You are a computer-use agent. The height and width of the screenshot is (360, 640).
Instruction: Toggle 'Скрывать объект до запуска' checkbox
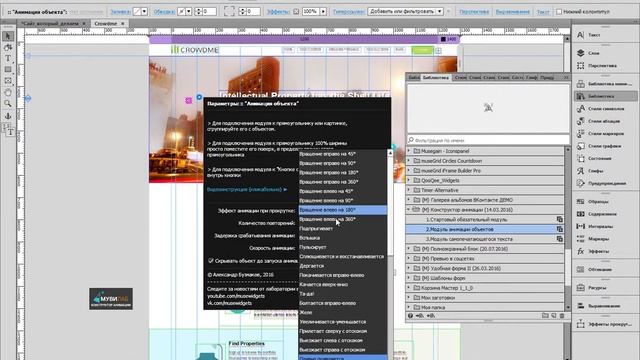(x=211, y=260)
